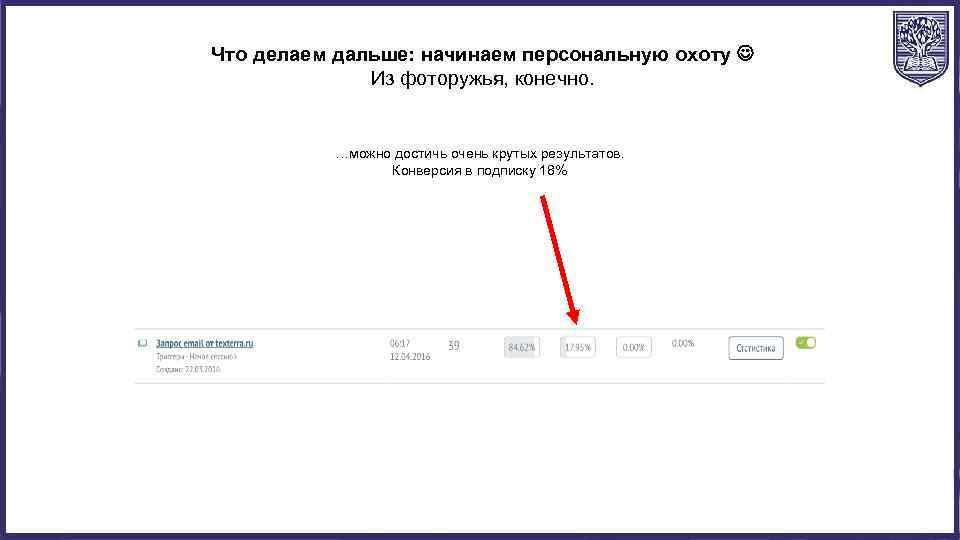Click the creation date line 22.03.2016
This screenshot has width=960, height=540.
pos(188,369)
